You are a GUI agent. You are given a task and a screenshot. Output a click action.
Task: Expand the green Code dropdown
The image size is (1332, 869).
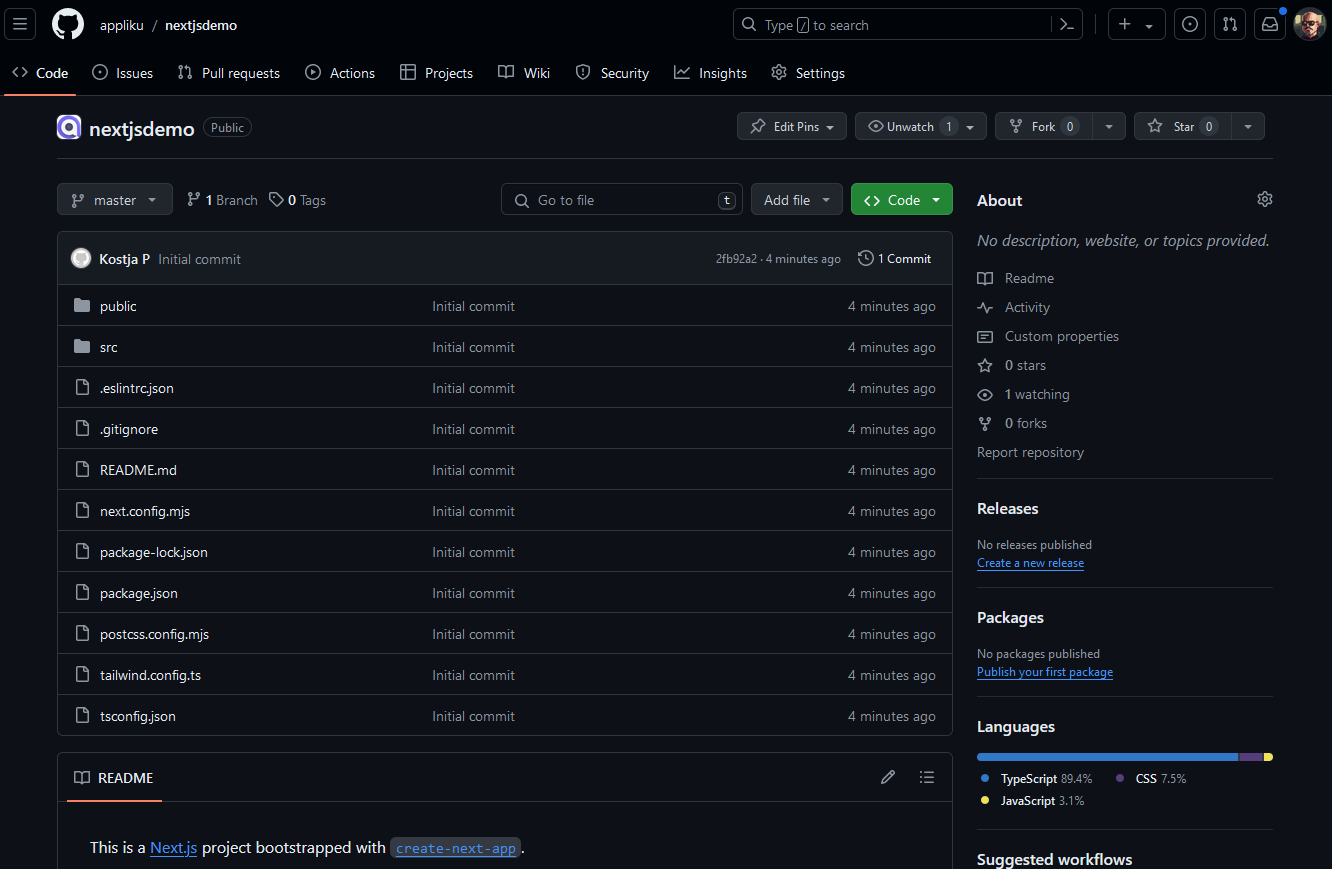point(902,200)
